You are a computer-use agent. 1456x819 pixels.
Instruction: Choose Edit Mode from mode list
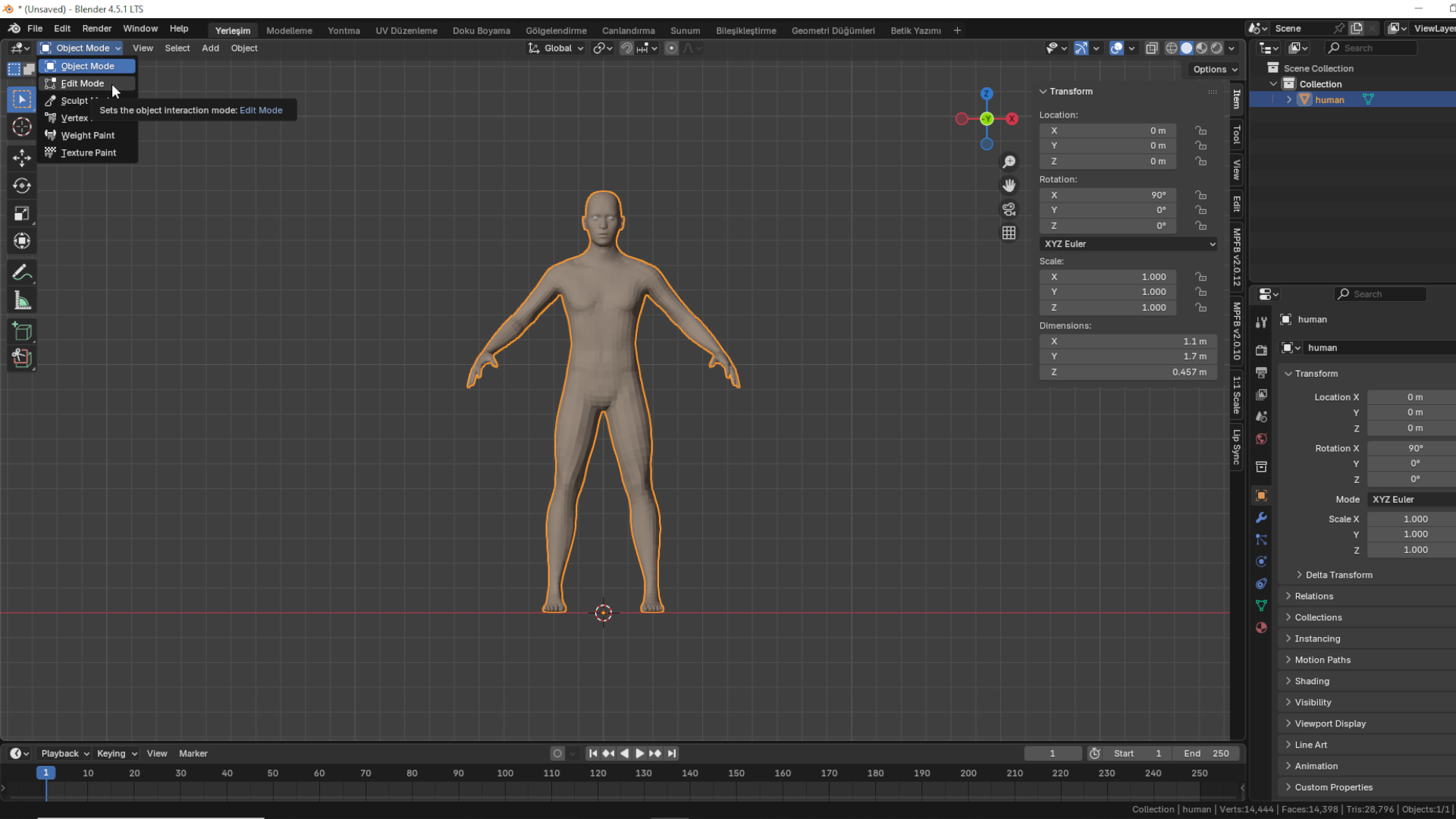click(x=83, y=83)
